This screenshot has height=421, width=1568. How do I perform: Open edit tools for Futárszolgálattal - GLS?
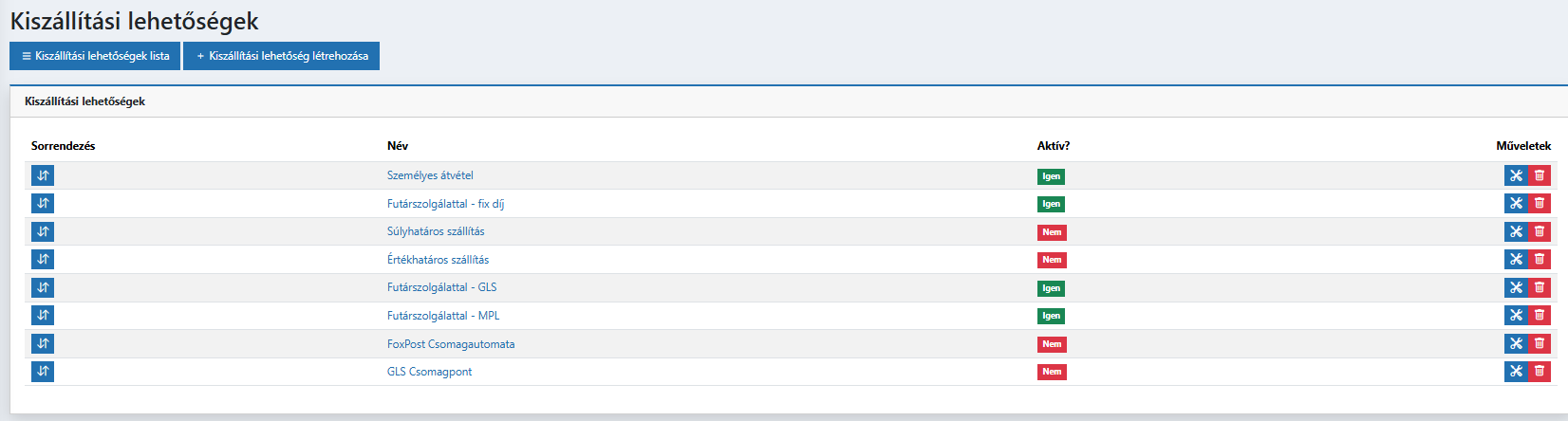[1516, 287]
